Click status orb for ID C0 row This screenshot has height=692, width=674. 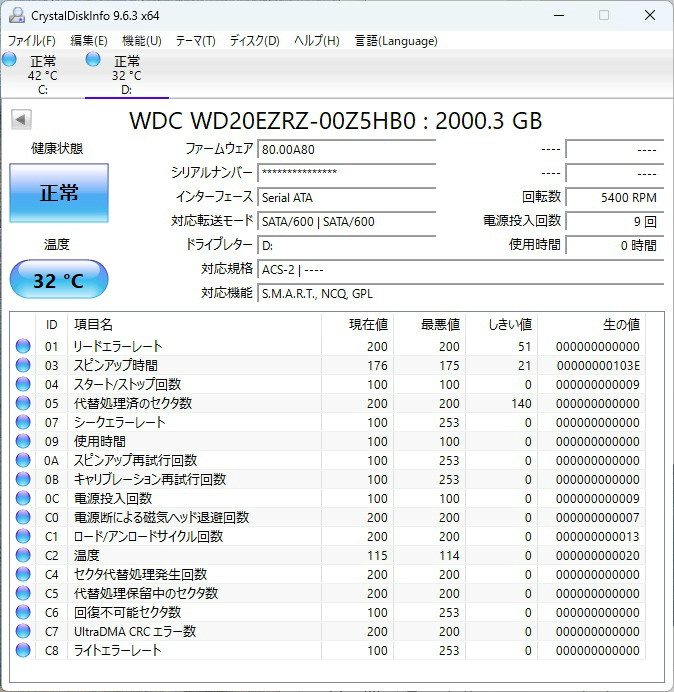23,517
